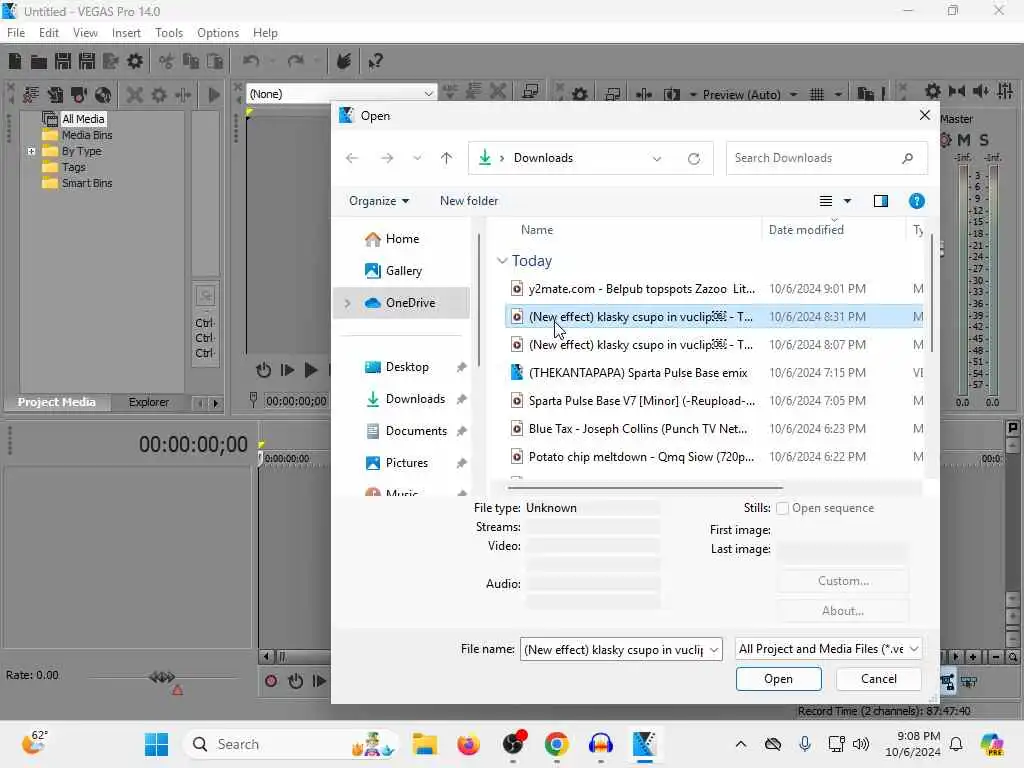Click the microphone icon in system tray
This screenshot has height=768, width=1024.
(805, 744)
